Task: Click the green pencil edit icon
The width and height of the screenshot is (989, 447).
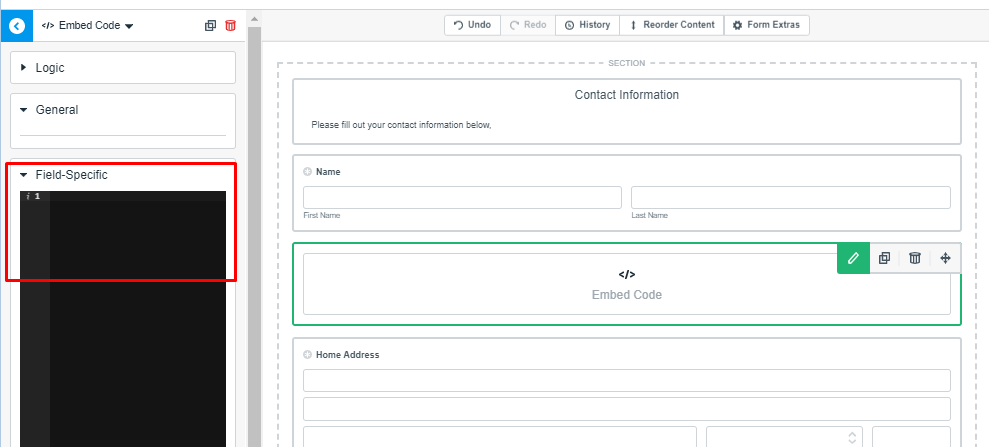Action: pos(853,258)
